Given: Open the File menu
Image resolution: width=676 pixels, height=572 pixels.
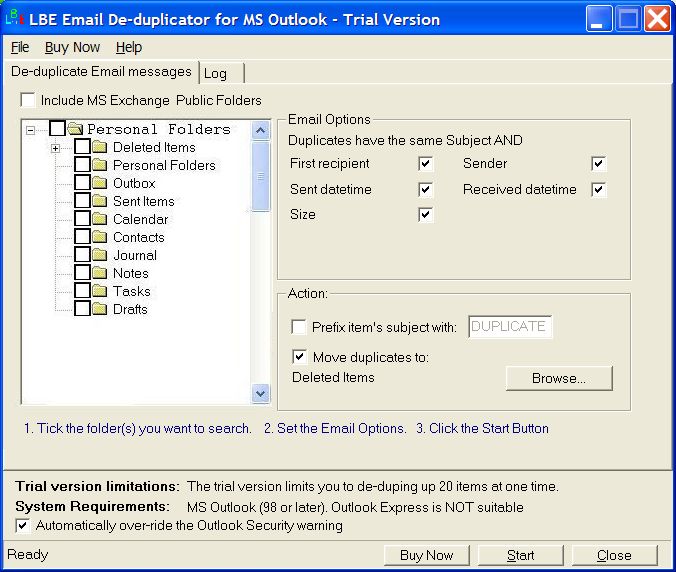Looking at the screenshot, I should (20, 47).
